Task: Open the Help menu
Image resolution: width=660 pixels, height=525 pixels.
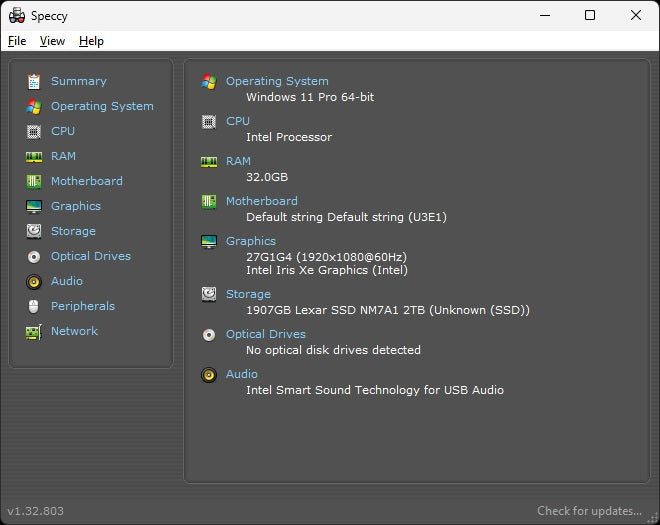Action: click(91, 41)
